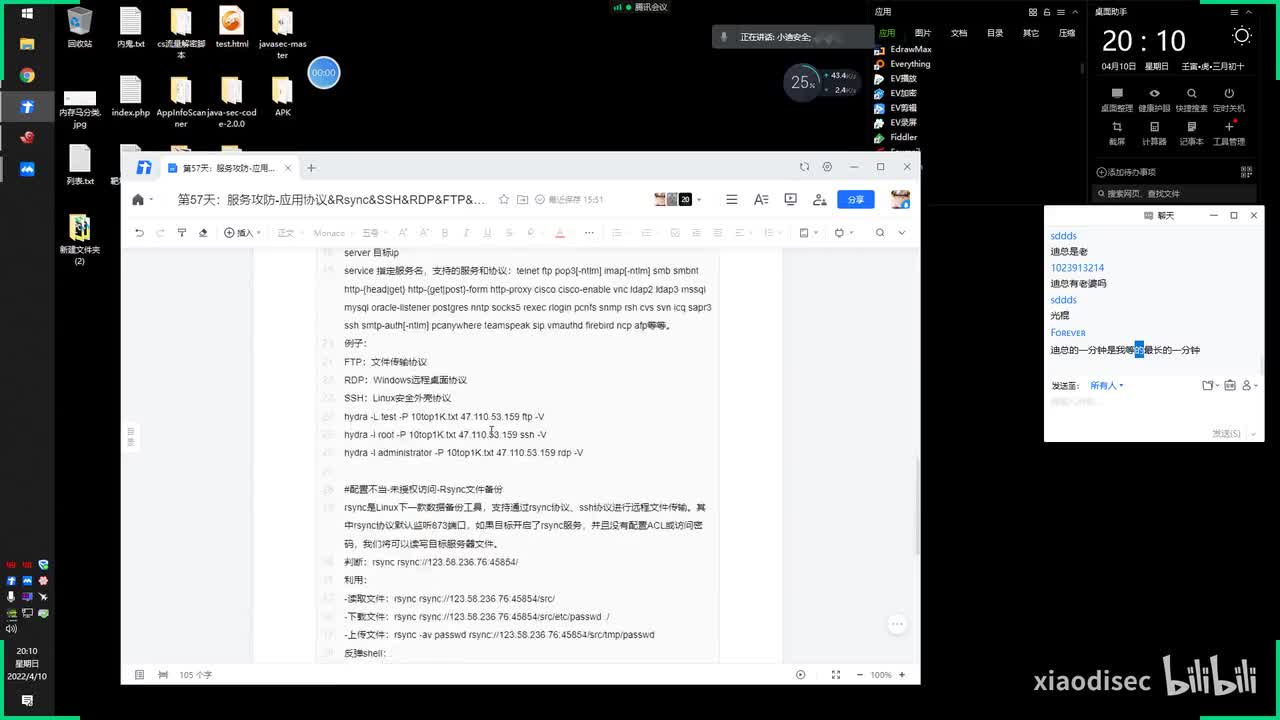Screen dimensions: 1280x720
Task: Click the search icon in document toolbar
Action: click(x=880, y=233)
